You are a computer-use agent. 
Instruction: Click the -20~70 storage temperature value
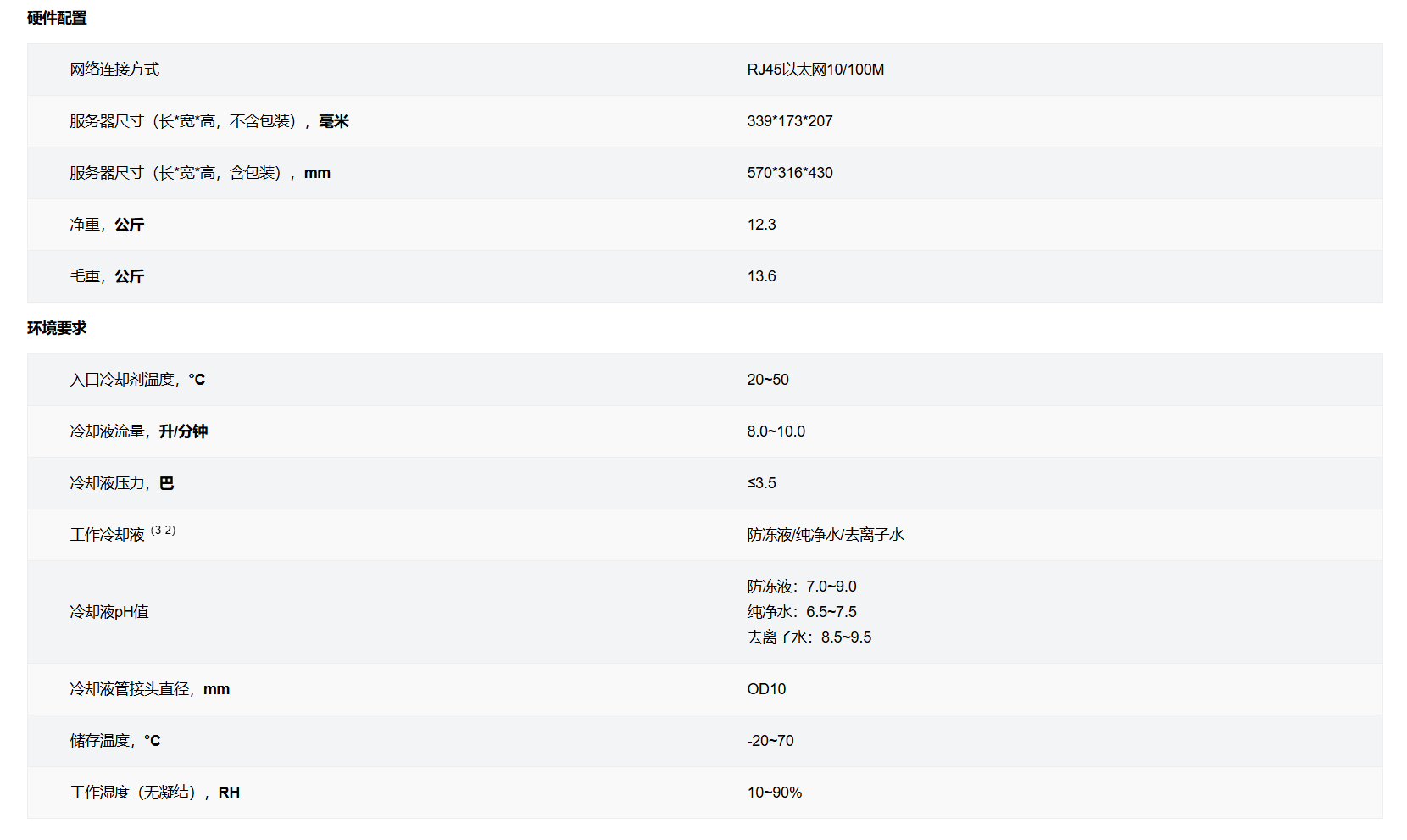pyautogui.click(x=770, y=741)
